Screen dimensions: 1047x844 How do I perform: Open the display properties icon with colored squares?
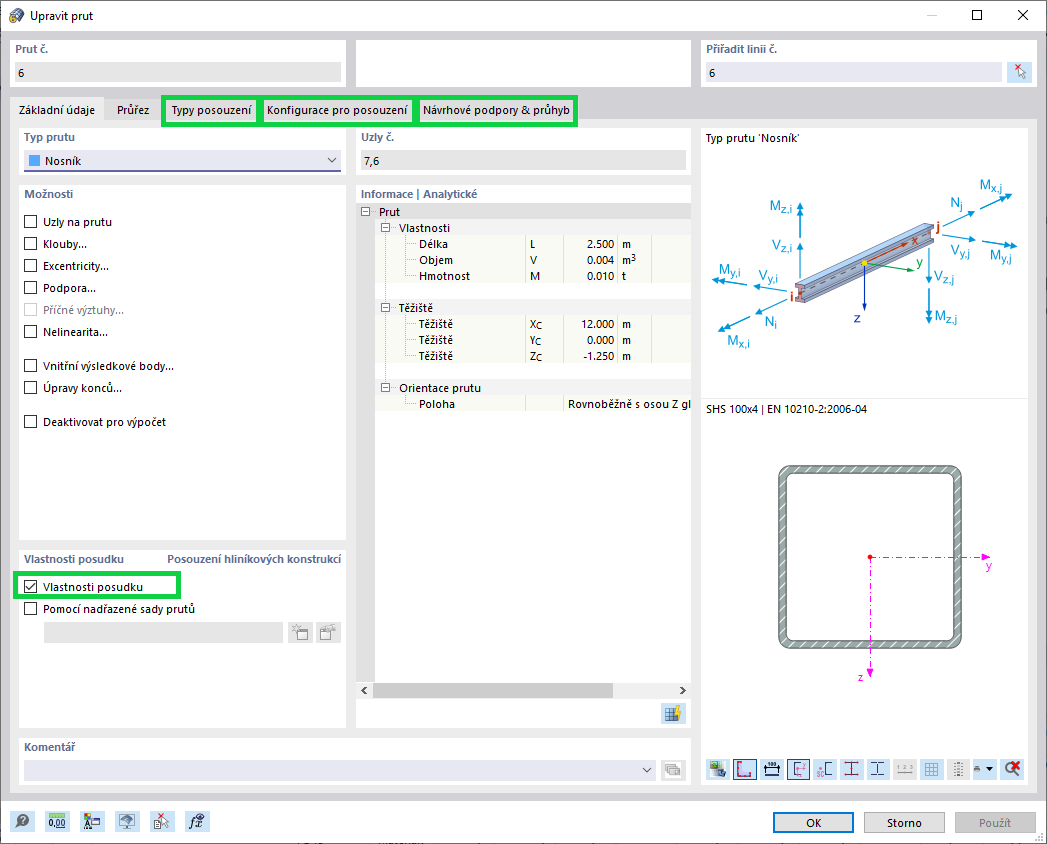(x=92, y=821)
